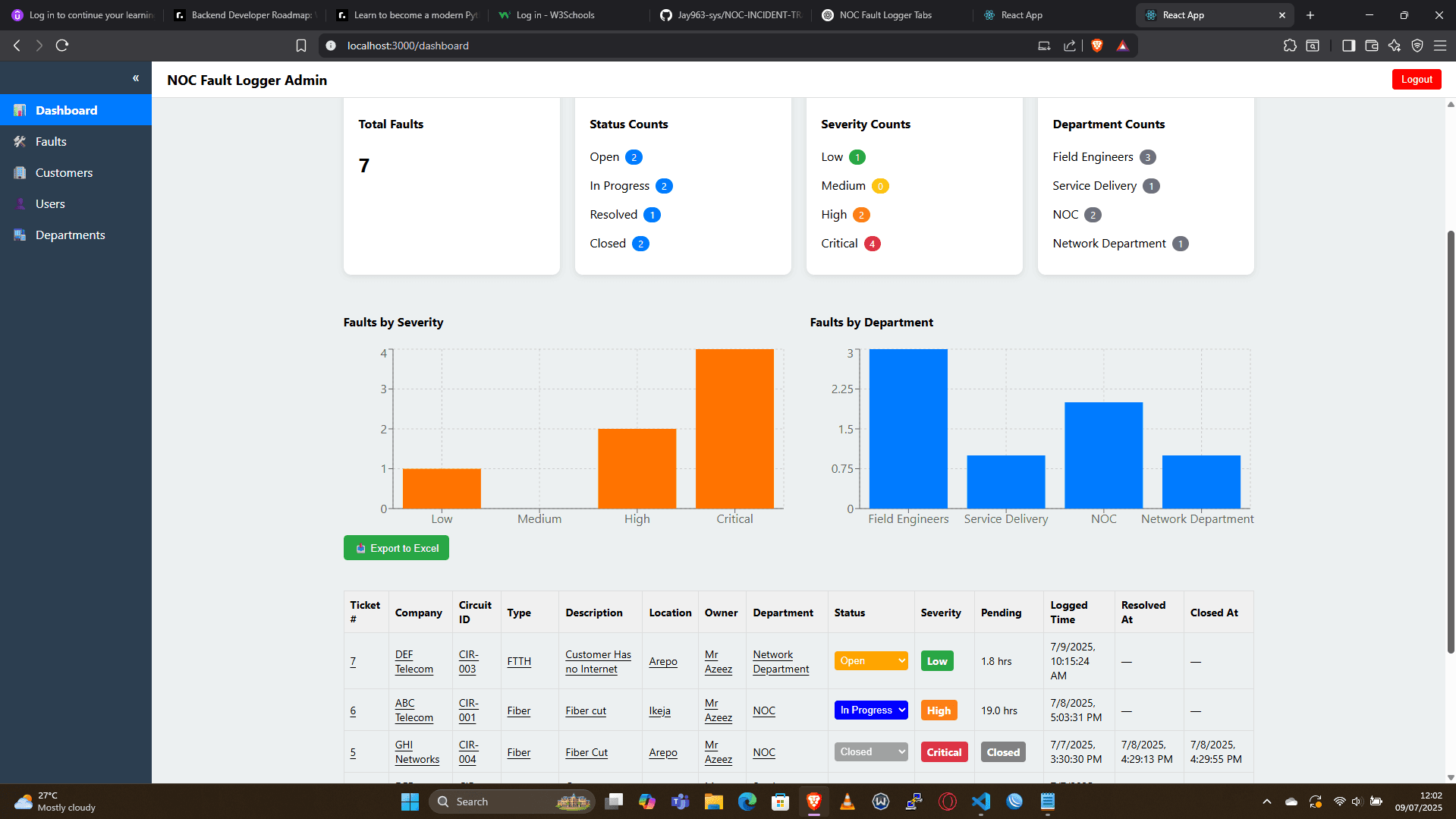
Task: Open the Brave Shields icon in the toolbar
Action: 1096,46
